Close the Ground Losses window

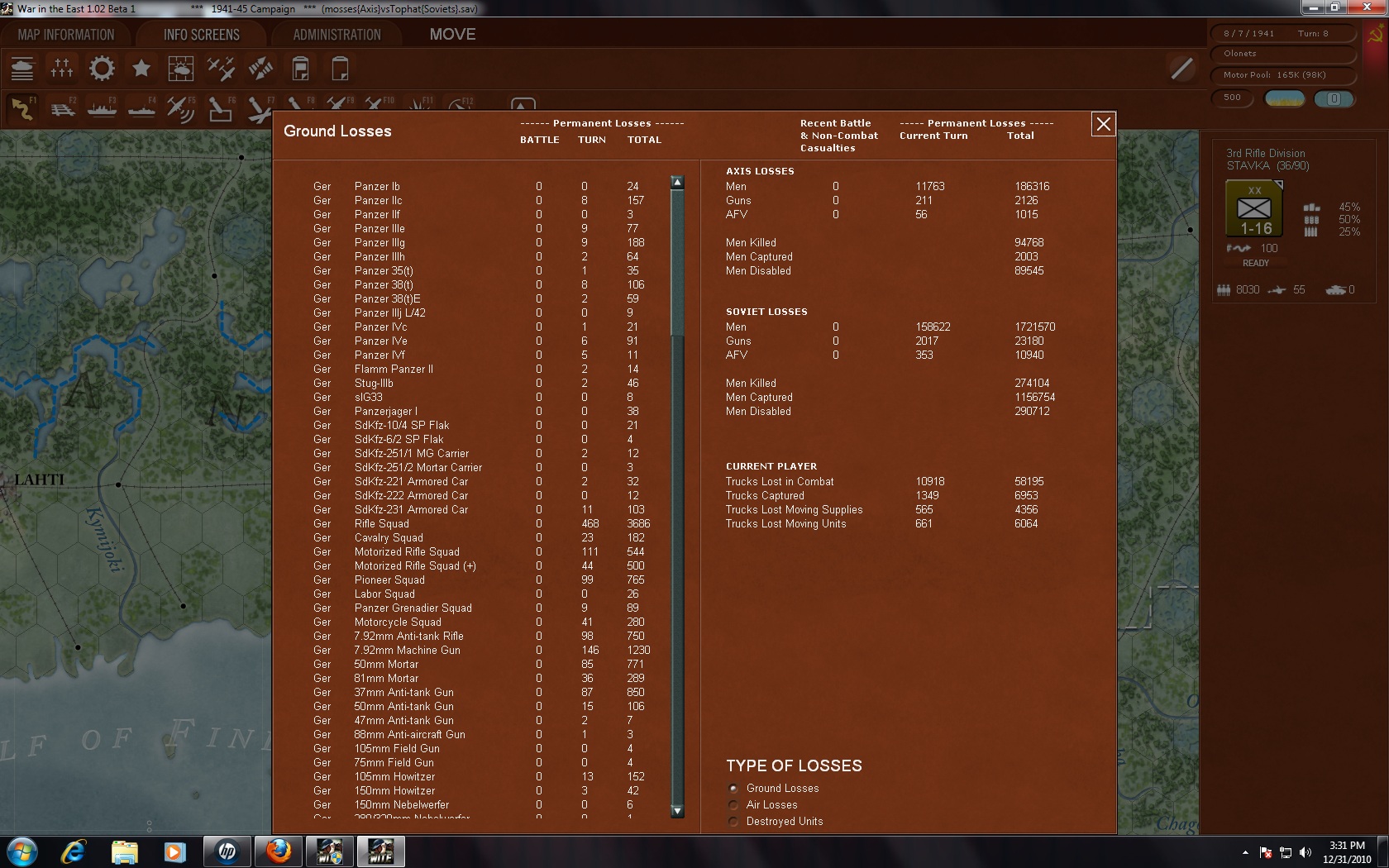click(x=1104, y=124)
